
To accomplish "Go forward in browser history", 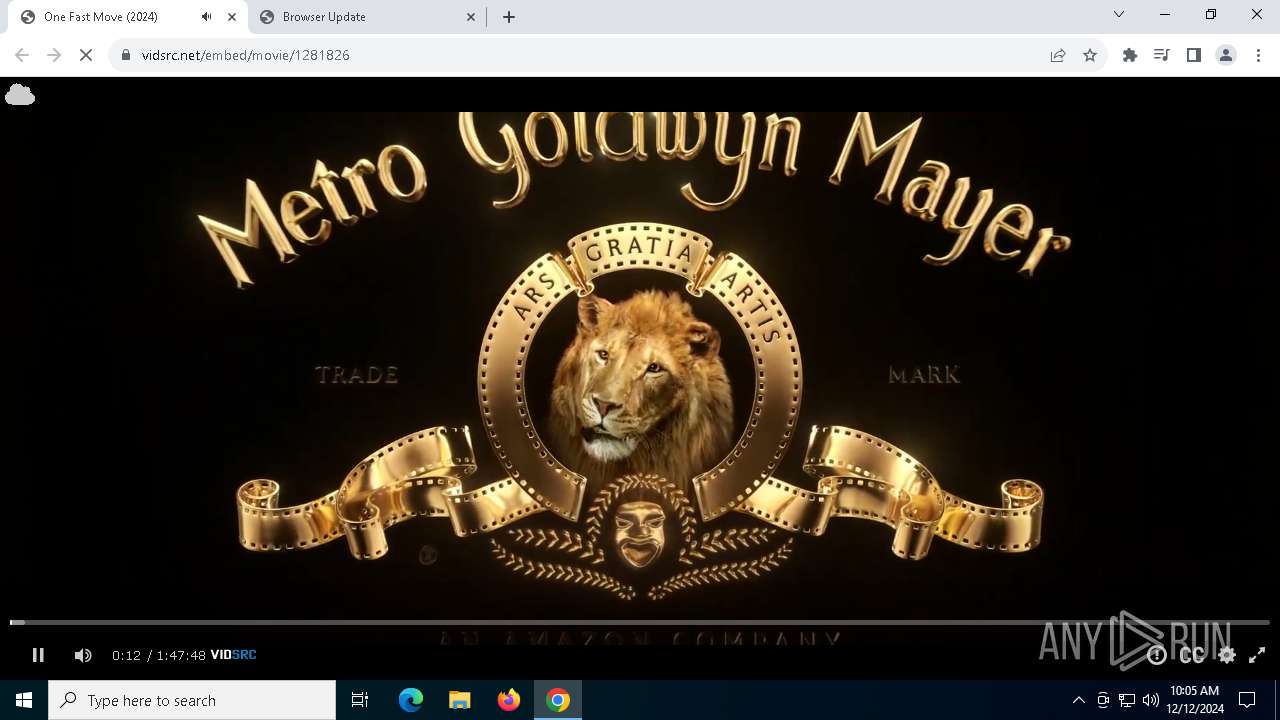I will (54, 55).
